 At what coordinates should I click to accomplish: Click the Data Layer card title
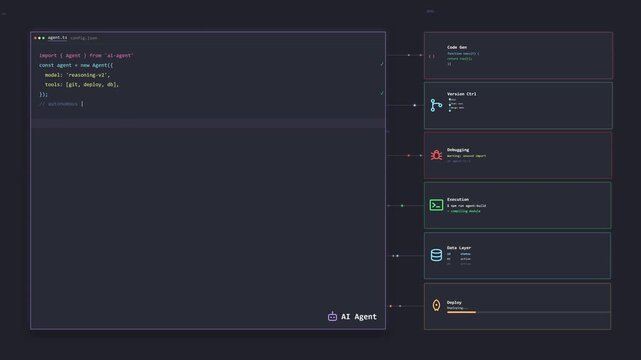pos(459,248)
